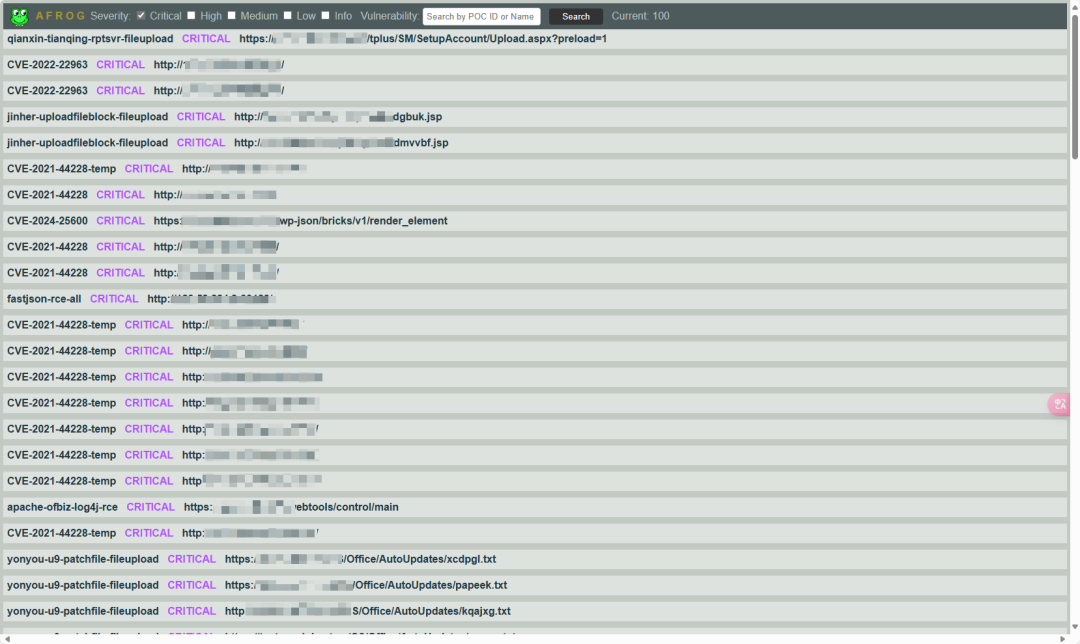Focus the Search by POC ID field
This screenshot has height=644, width=1080.
coord(481,16)
